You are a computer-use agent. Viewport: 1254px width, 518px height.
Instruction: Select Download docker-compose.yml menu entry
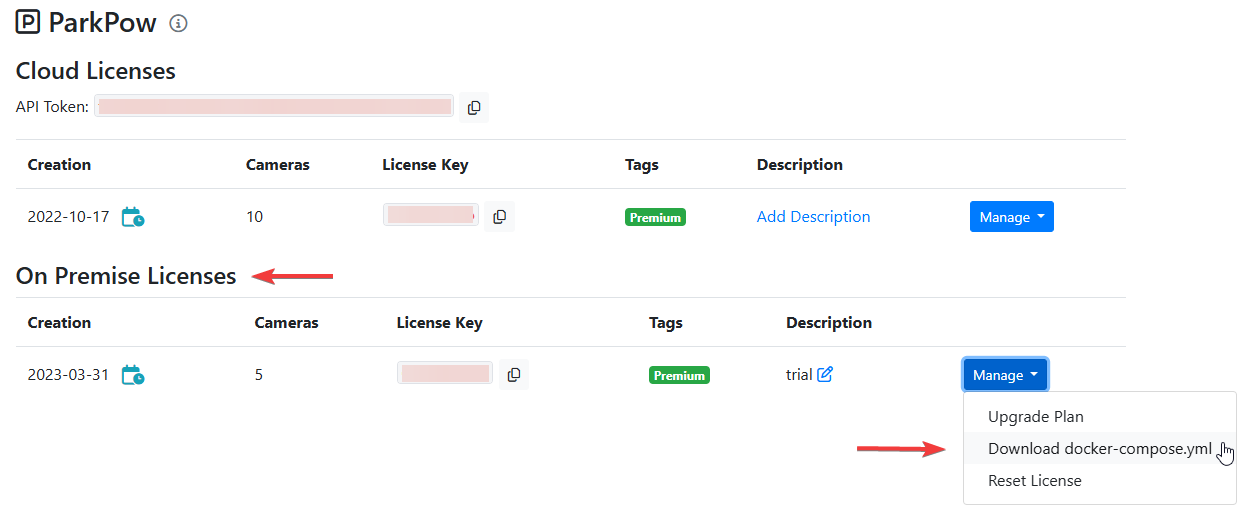pyautogui.click(x=1100, y=448)
